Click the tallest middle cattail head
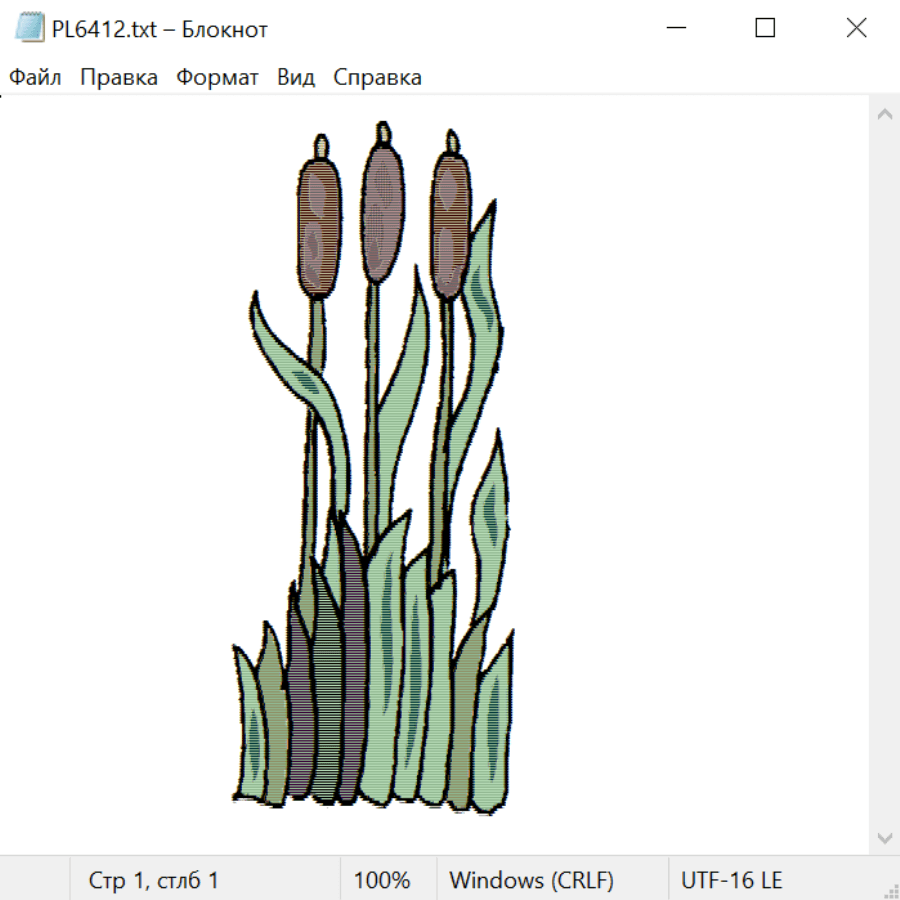 point(383,210)
